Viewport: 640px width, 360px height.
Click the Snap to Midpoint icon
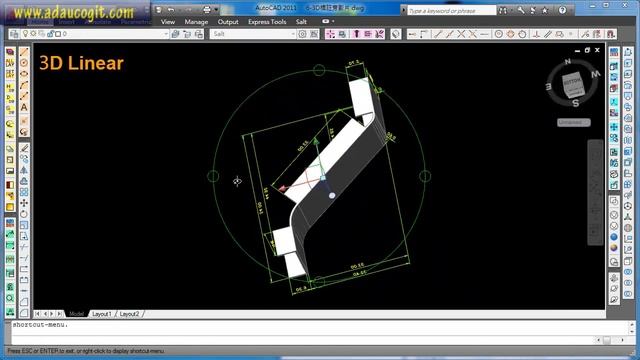tap(449, 34)
